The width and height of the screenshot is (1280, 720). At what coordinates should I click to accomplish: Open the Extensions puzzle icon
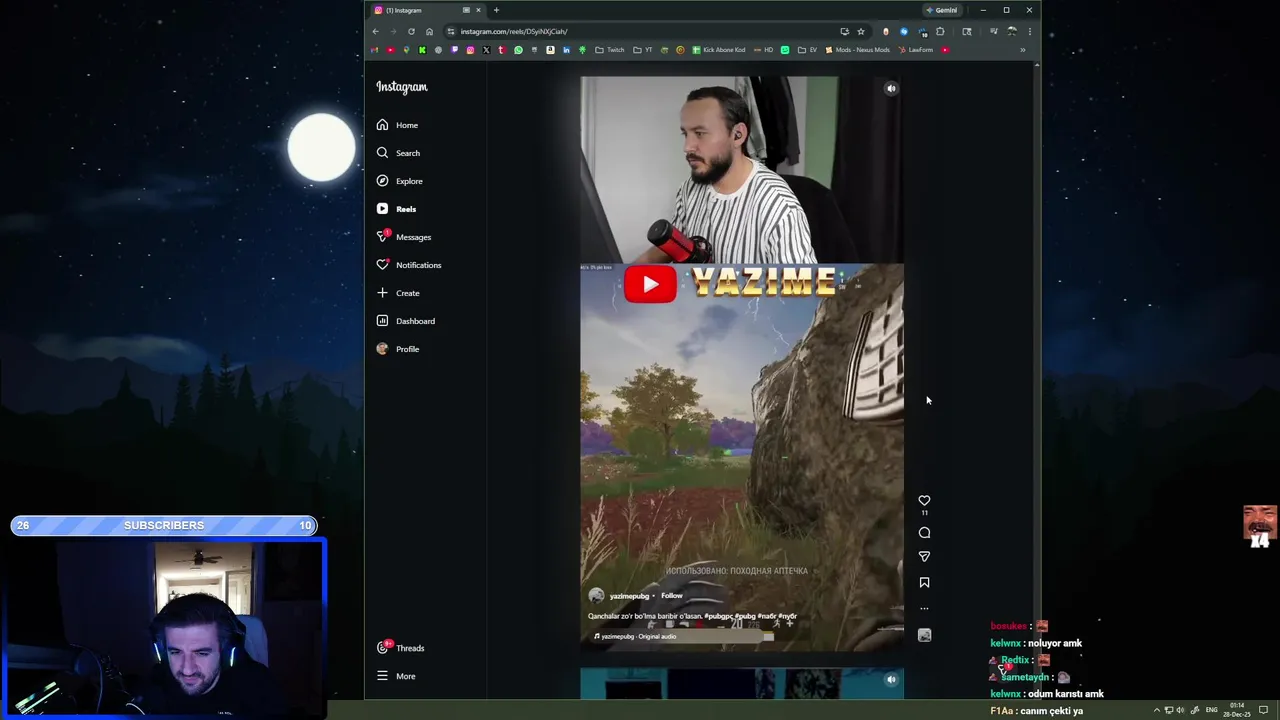[940, 31]
